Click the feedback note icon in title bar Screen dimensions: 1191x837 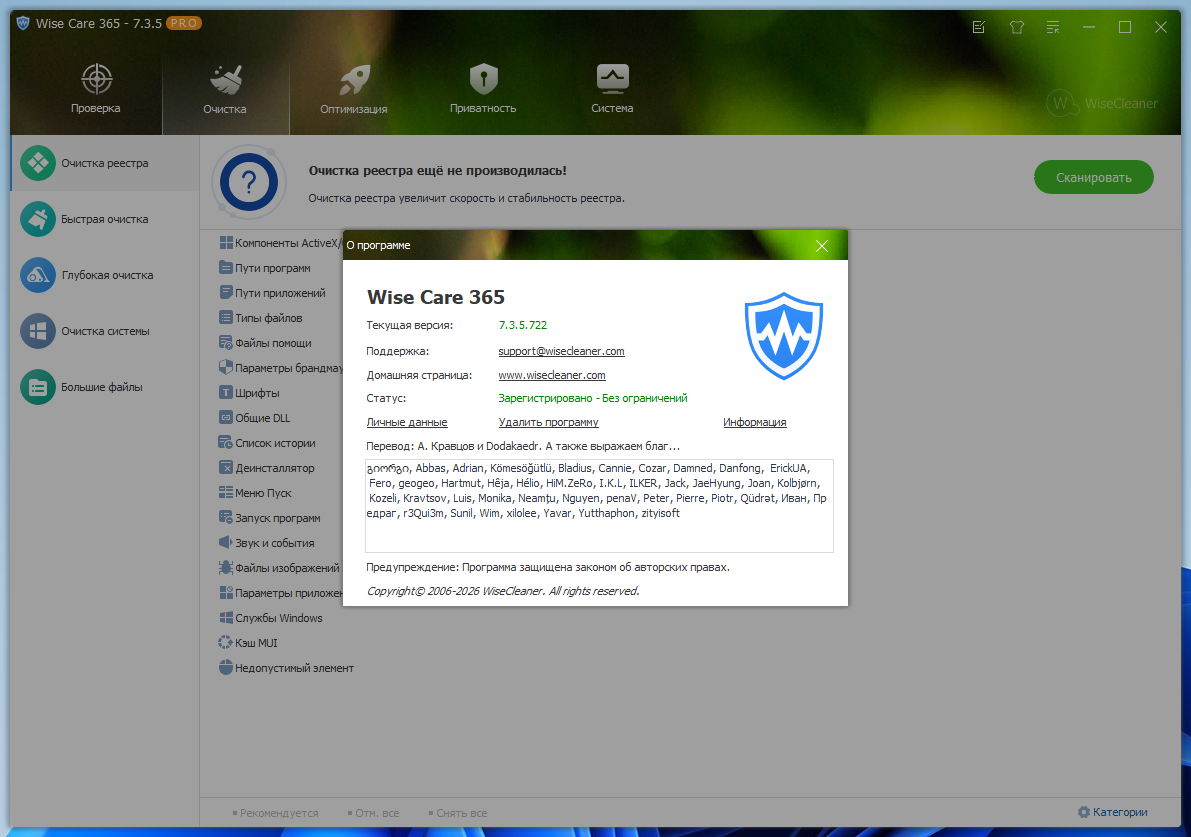979,27
